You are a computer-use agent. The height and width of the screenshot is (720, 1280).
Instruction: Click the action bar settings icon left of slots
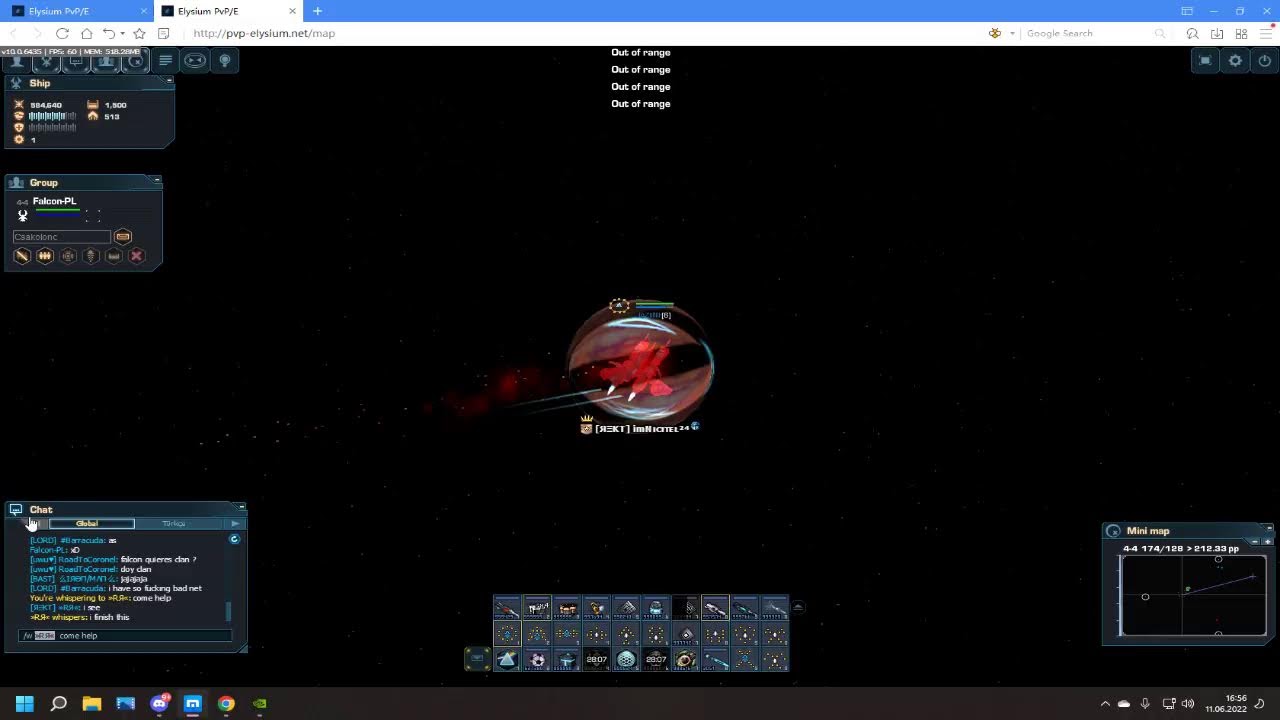click(x=477, y=658)
